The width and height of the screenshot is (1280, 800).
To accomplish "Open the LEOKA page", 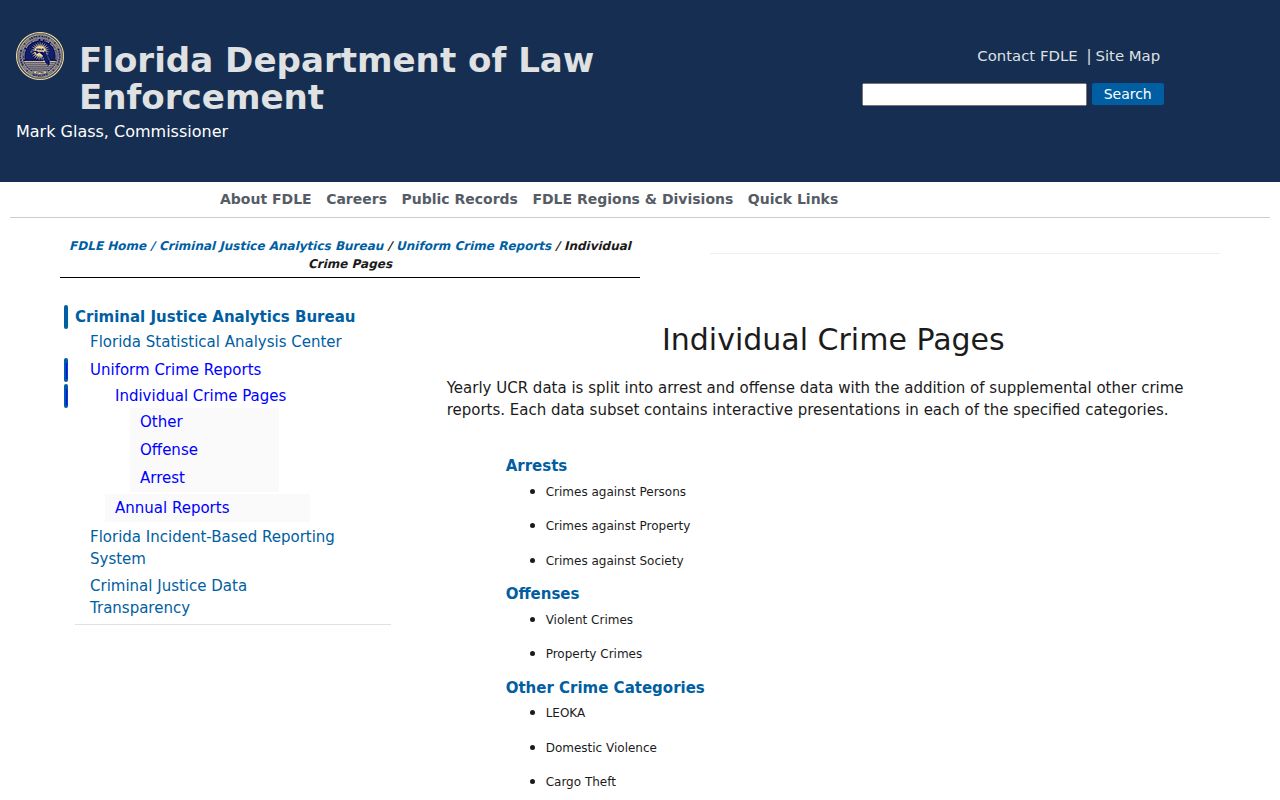I will [566, 713].
